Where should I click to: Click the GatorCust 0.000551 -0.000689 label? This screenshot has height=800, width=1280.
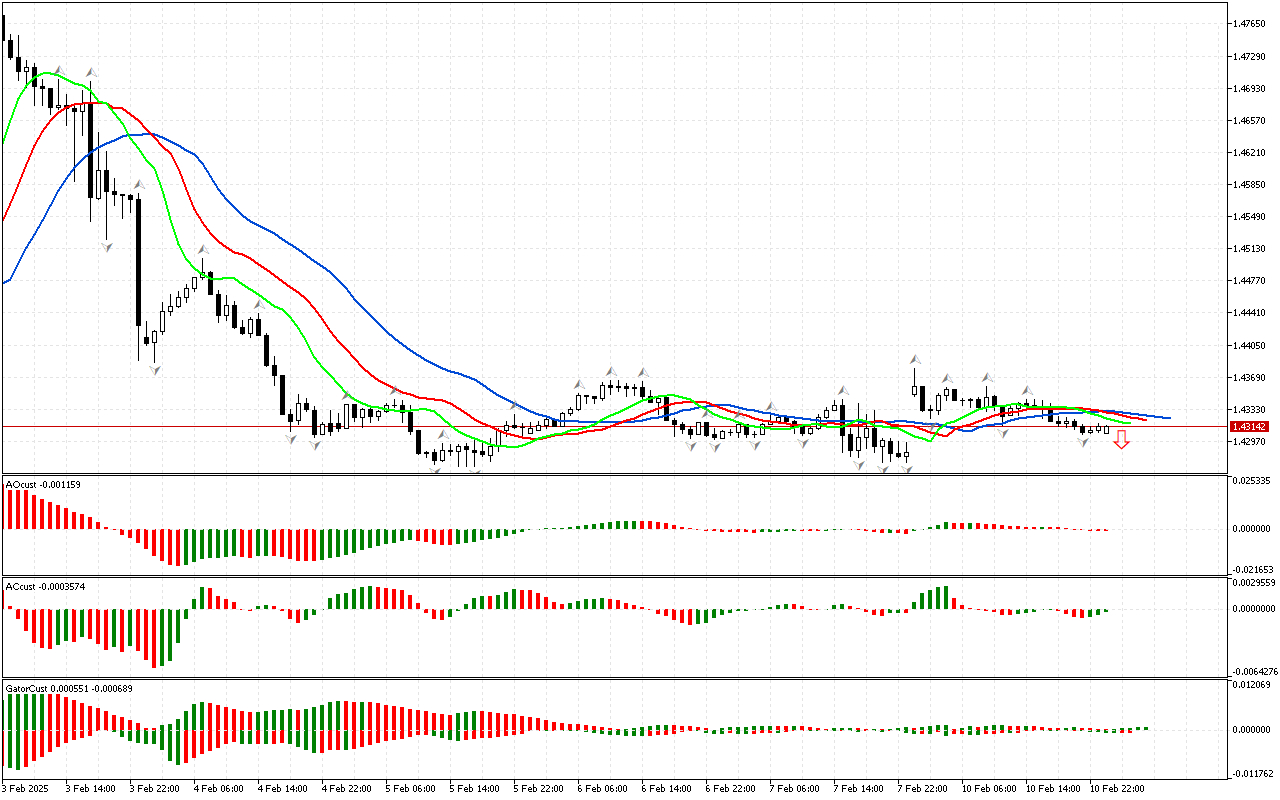[69, 688]
